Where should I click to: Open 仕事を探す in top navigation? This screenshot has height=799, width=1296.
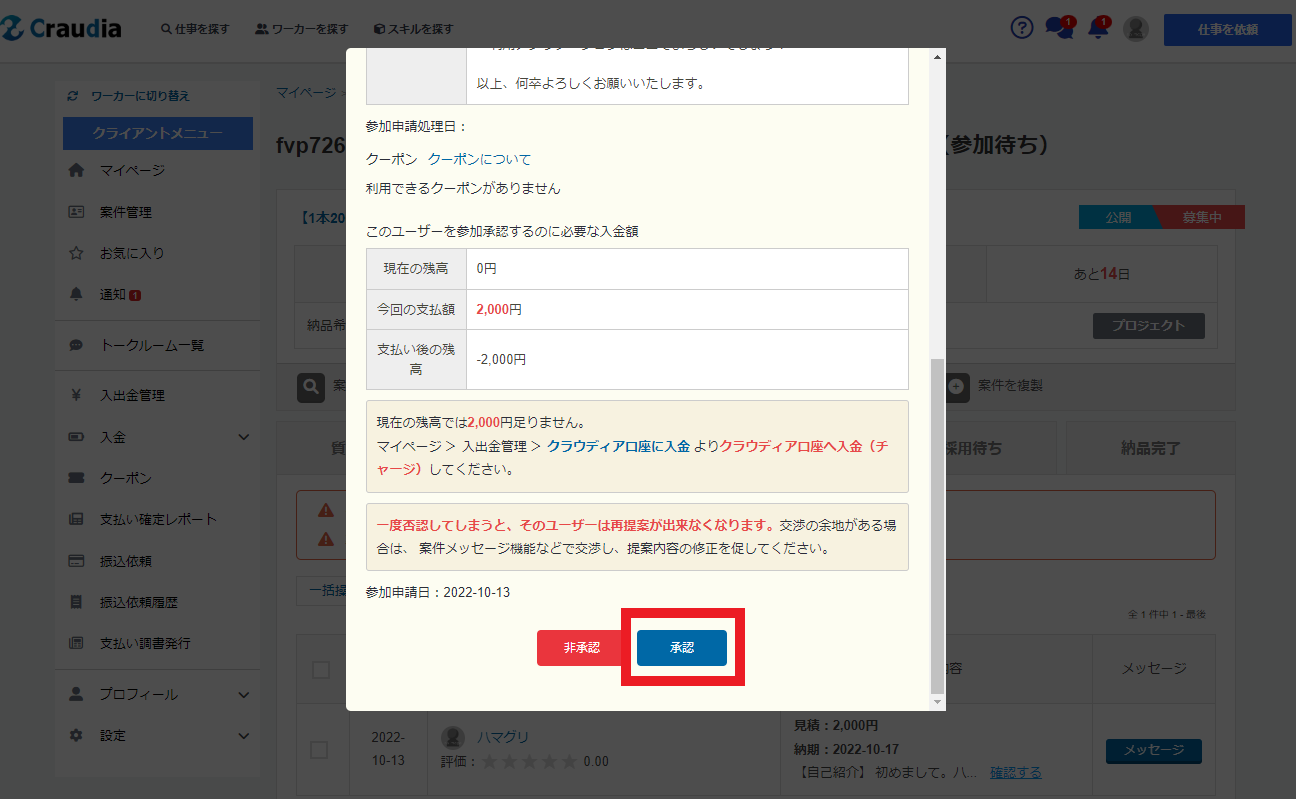(x=195, y=29)
